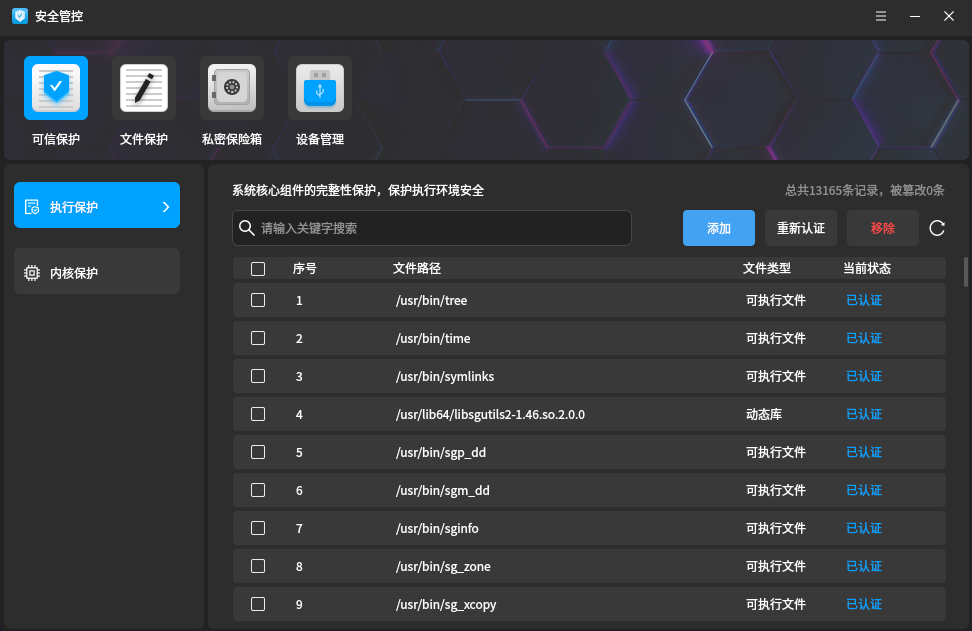
Task: Expand the 执行保护 chevron arrow
Action: [x=166, y=207]
